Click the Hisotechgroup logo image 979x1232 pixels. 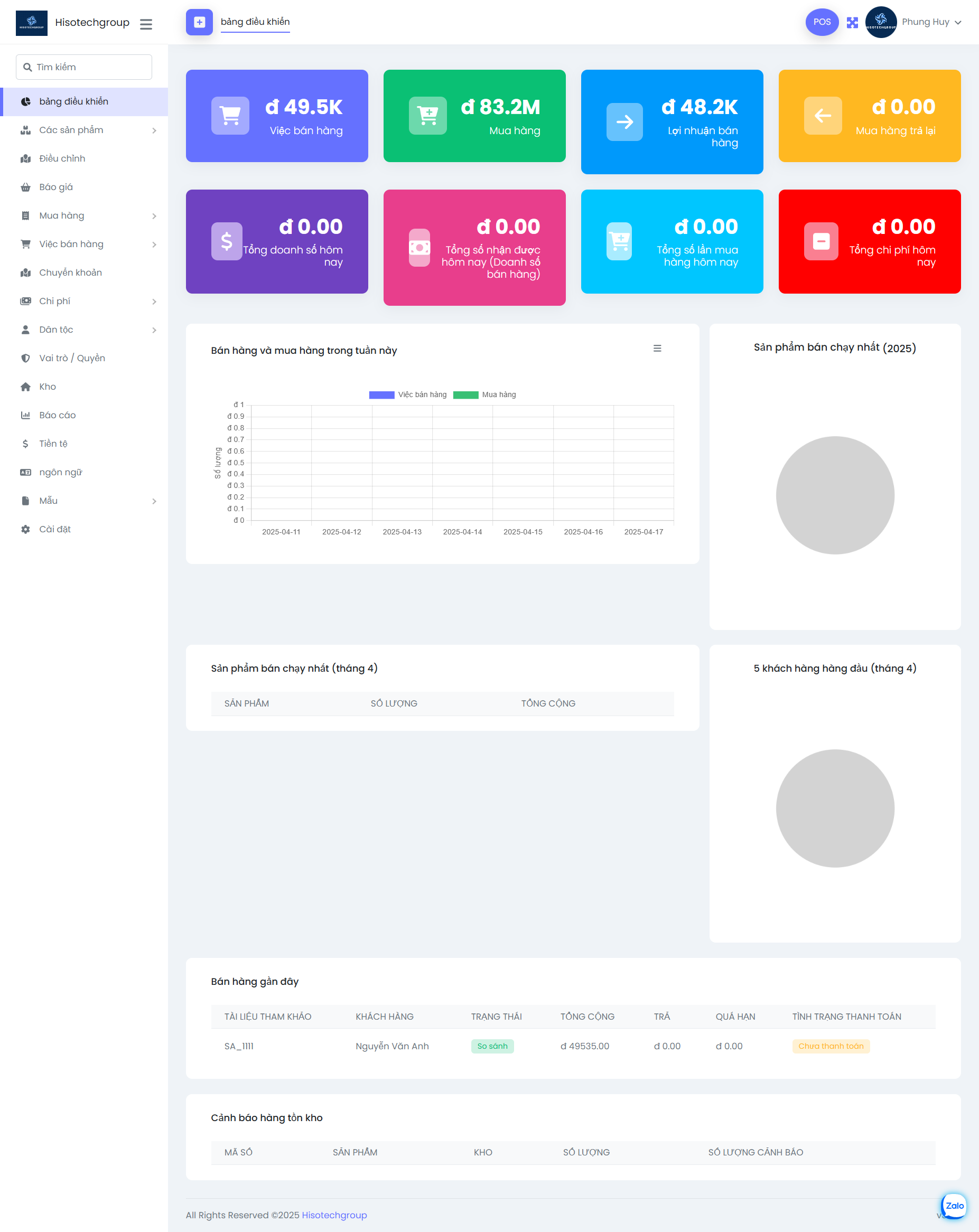(32, 23)
